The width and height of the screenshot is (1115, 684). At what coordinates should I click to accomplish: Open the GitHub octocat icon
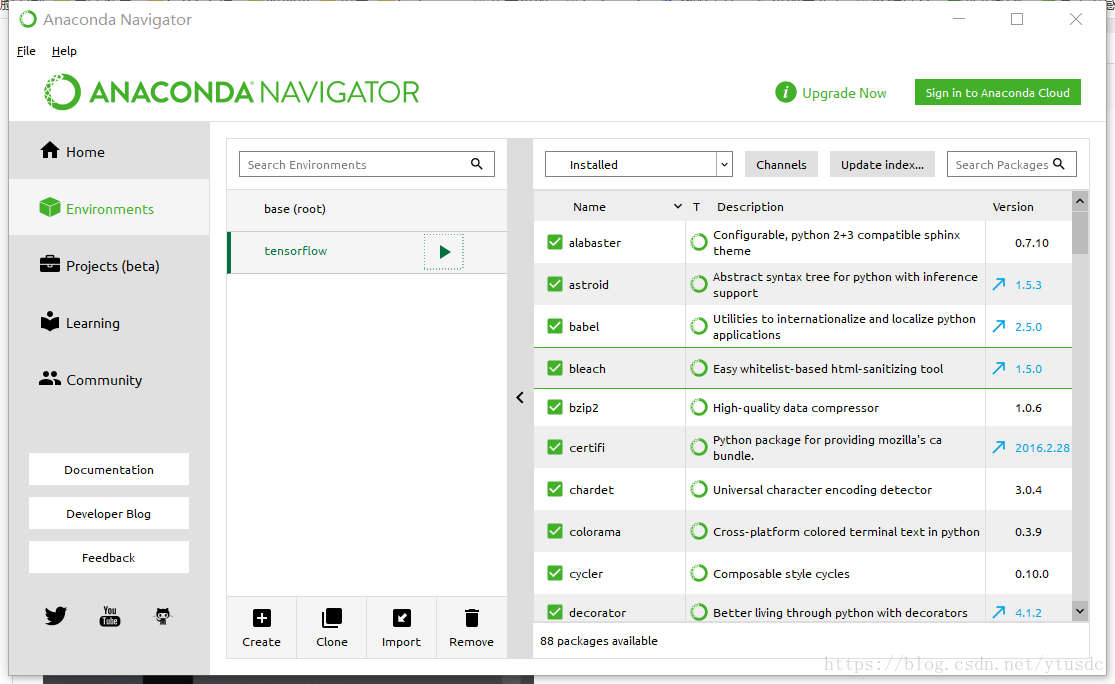point(163,616)
